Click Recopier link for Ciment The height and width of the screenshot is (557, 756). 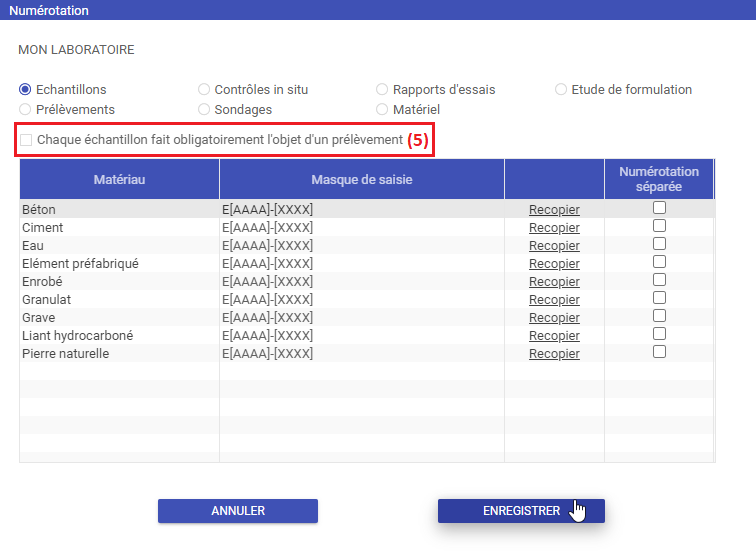(554, 228)
